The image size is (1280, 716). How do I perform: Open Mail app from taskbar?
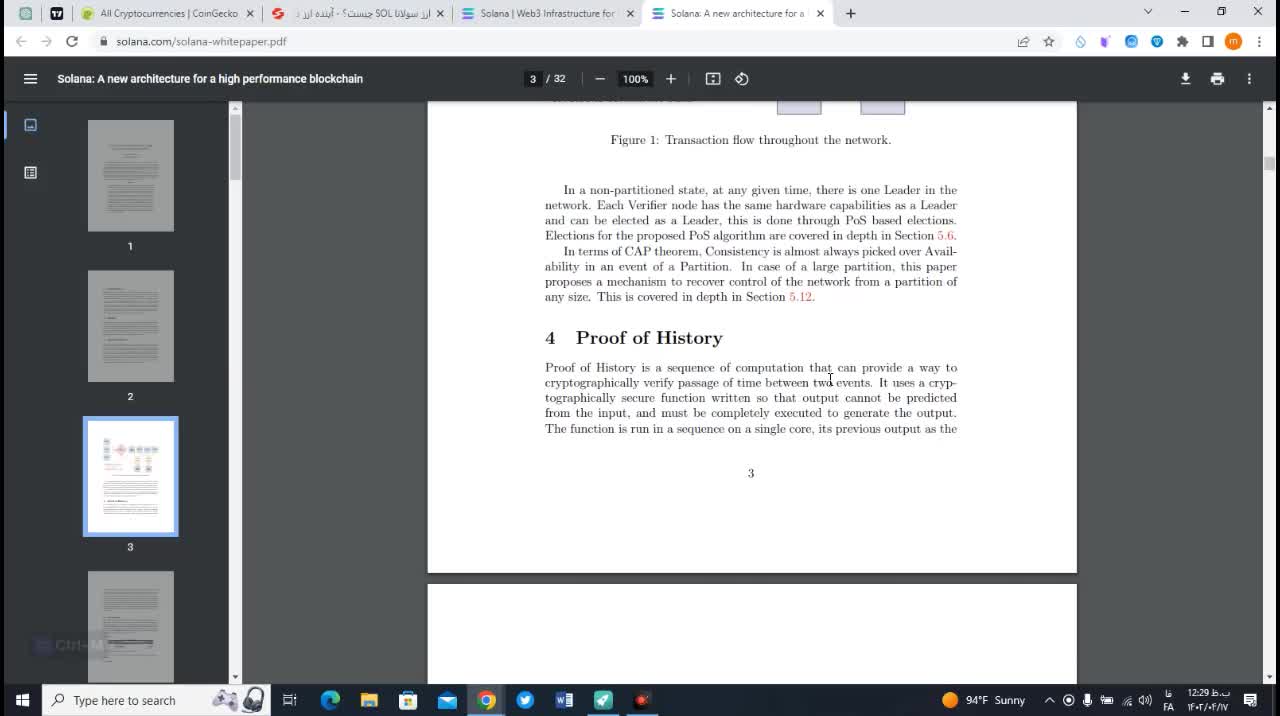pos(447,700)
